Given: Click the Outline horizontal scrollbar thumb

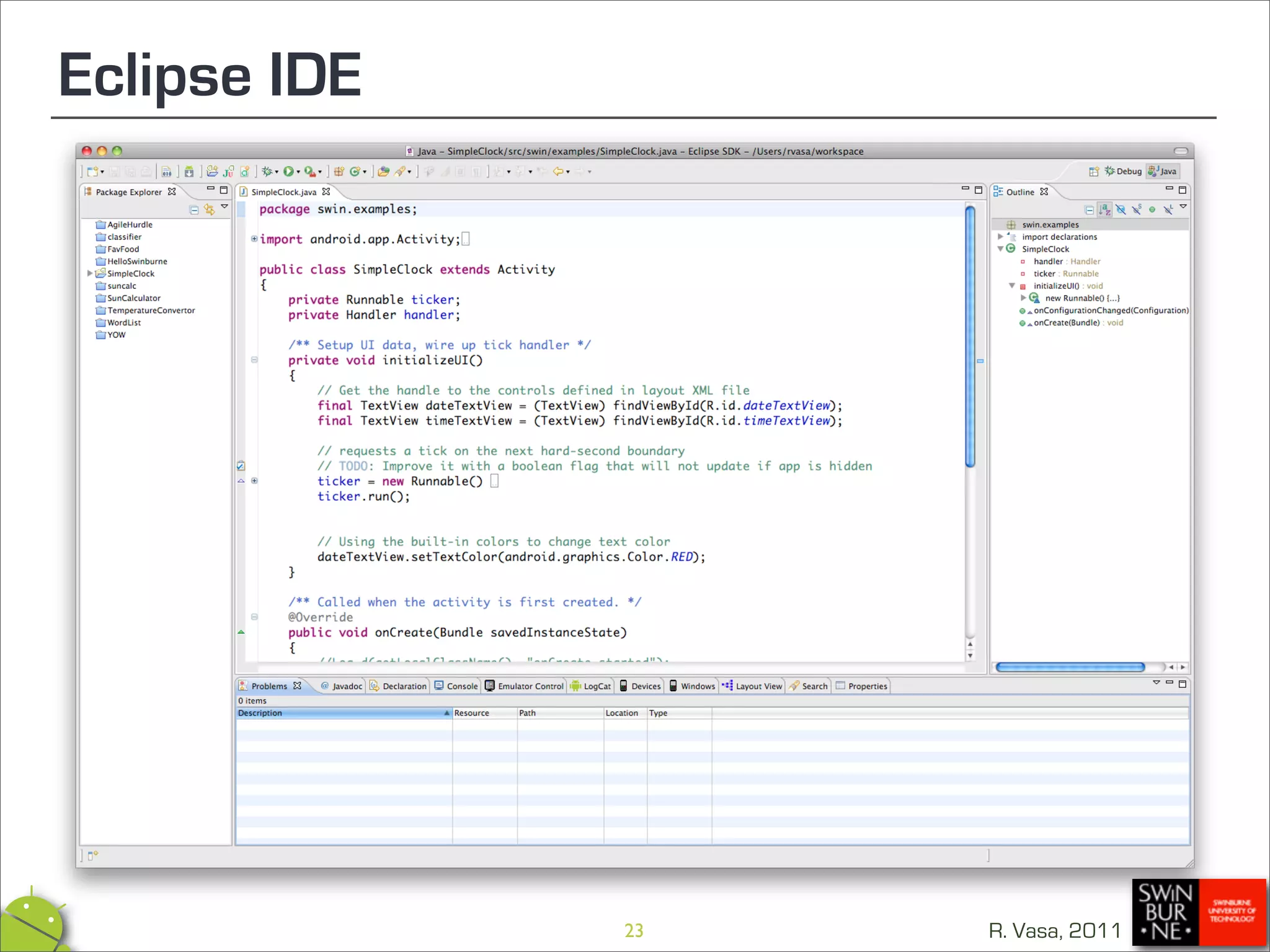Looking at the screenshot, I should 1070,668.
